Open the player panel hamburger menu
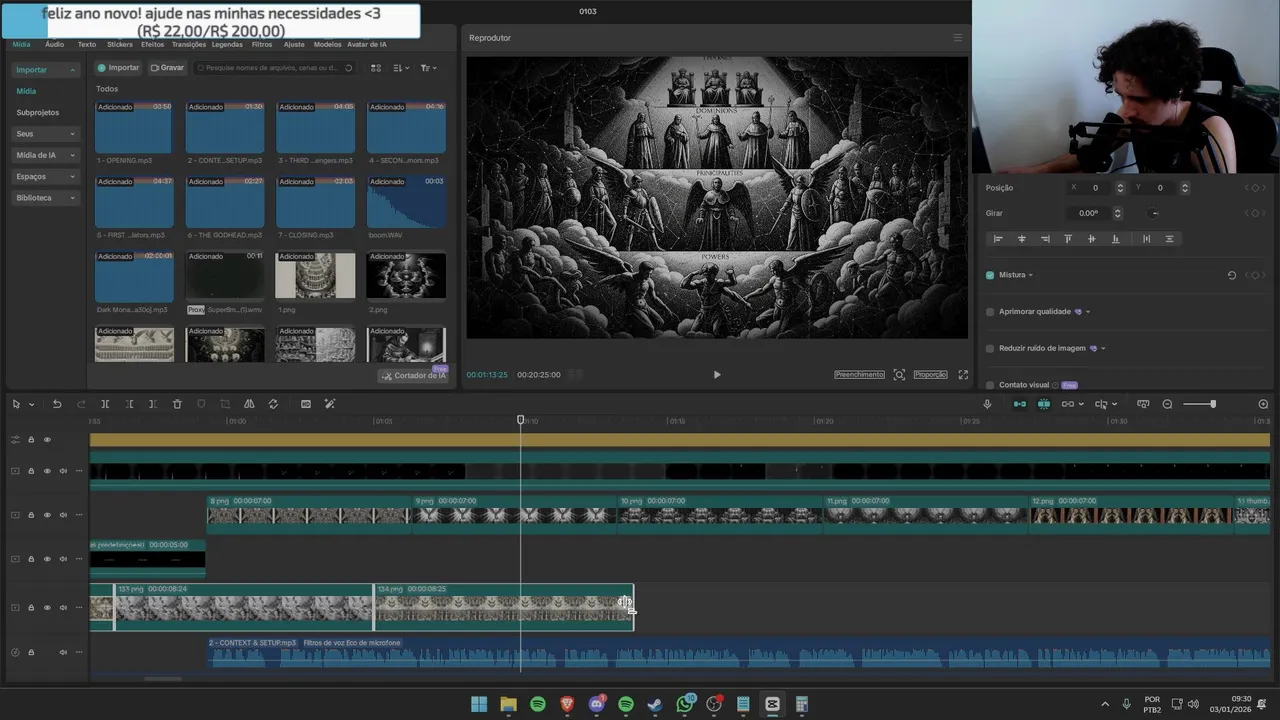 pyautogui.click(x=957, y=38)
